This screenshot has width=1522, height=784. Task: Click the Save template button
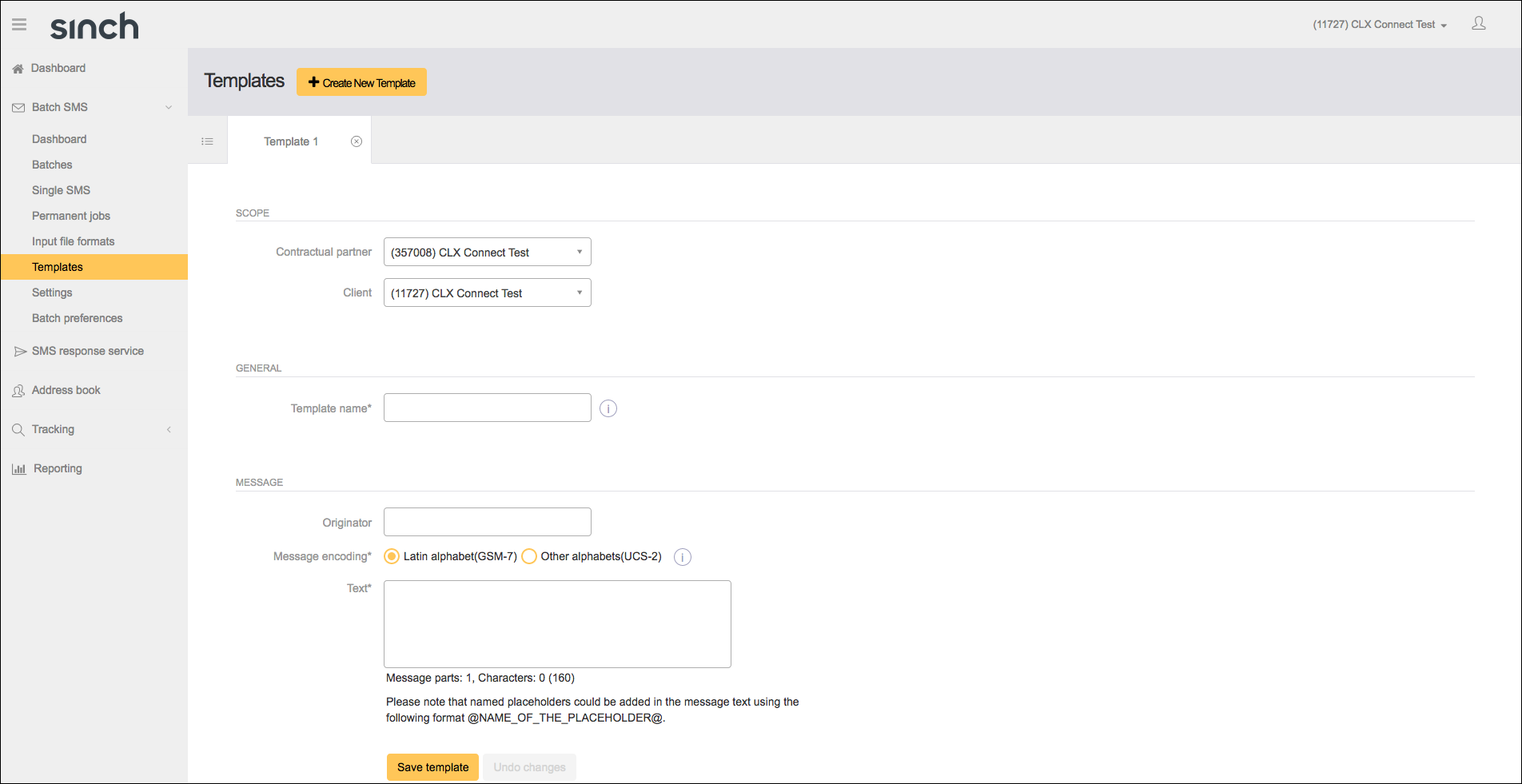[432, 766]
